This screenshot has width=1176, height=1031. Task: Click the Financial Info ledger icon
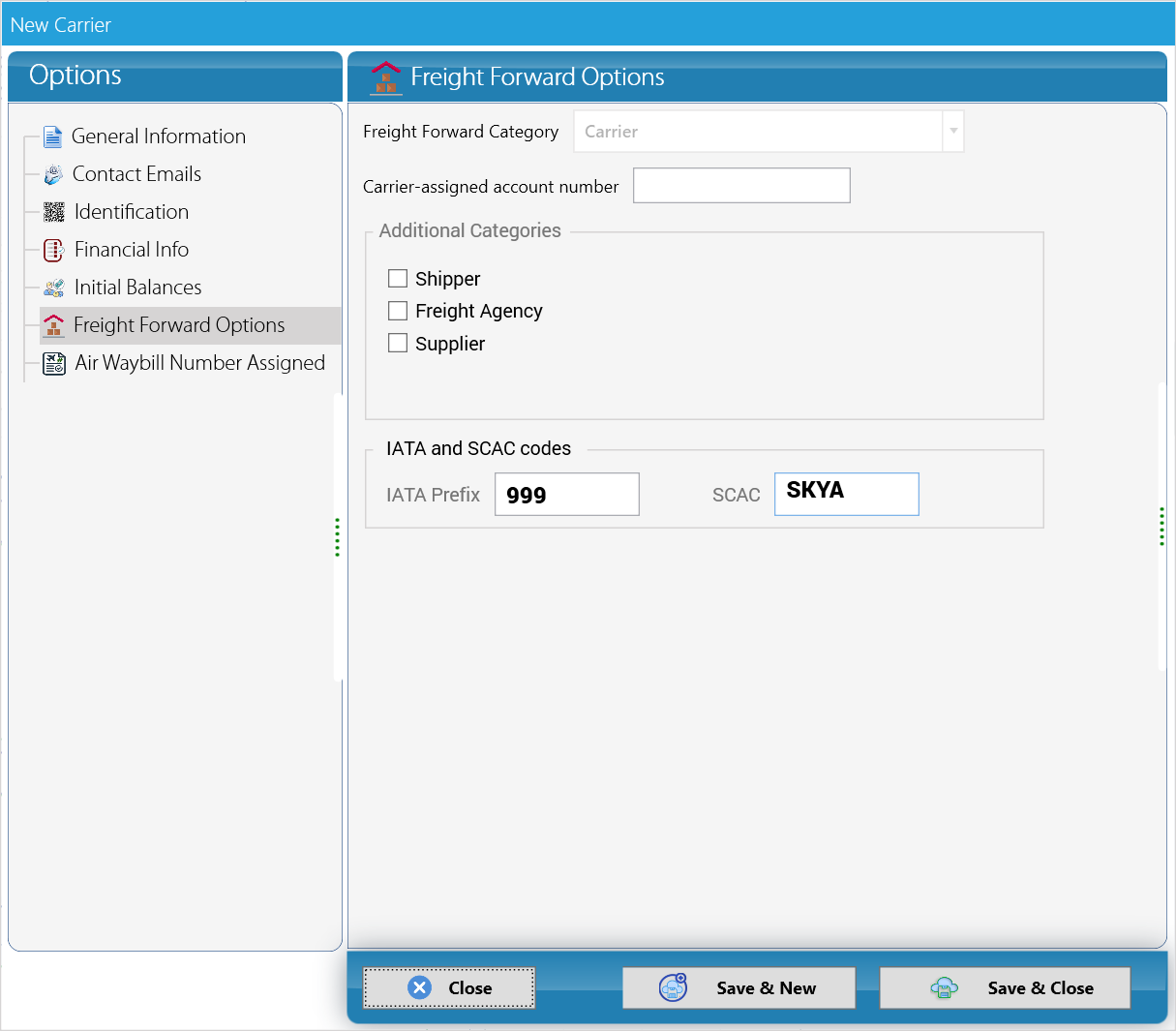point(54,251)
